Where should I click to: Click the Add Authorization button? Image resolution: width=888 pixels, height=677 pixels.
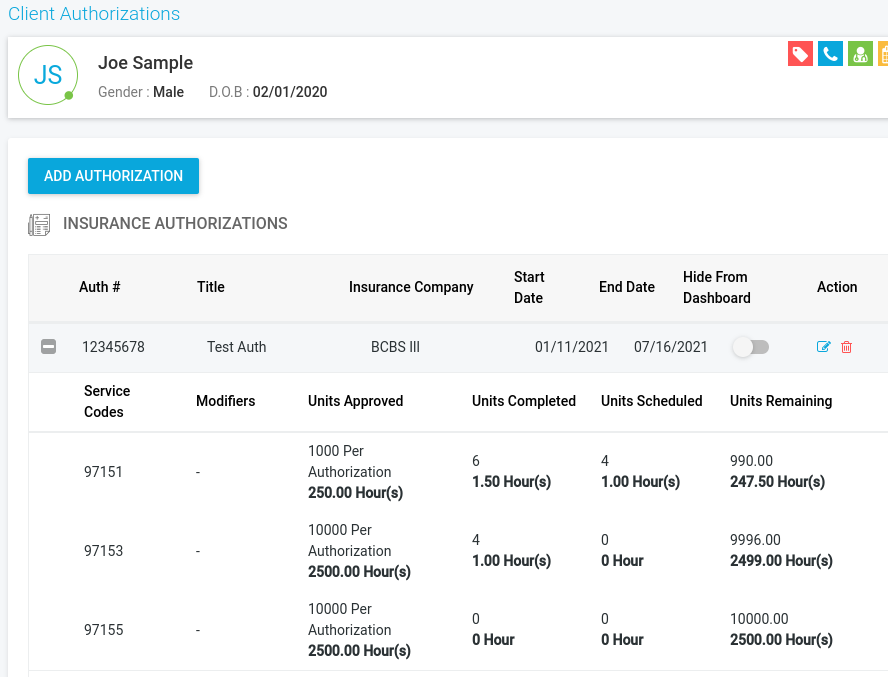click(x=113, y=176)
